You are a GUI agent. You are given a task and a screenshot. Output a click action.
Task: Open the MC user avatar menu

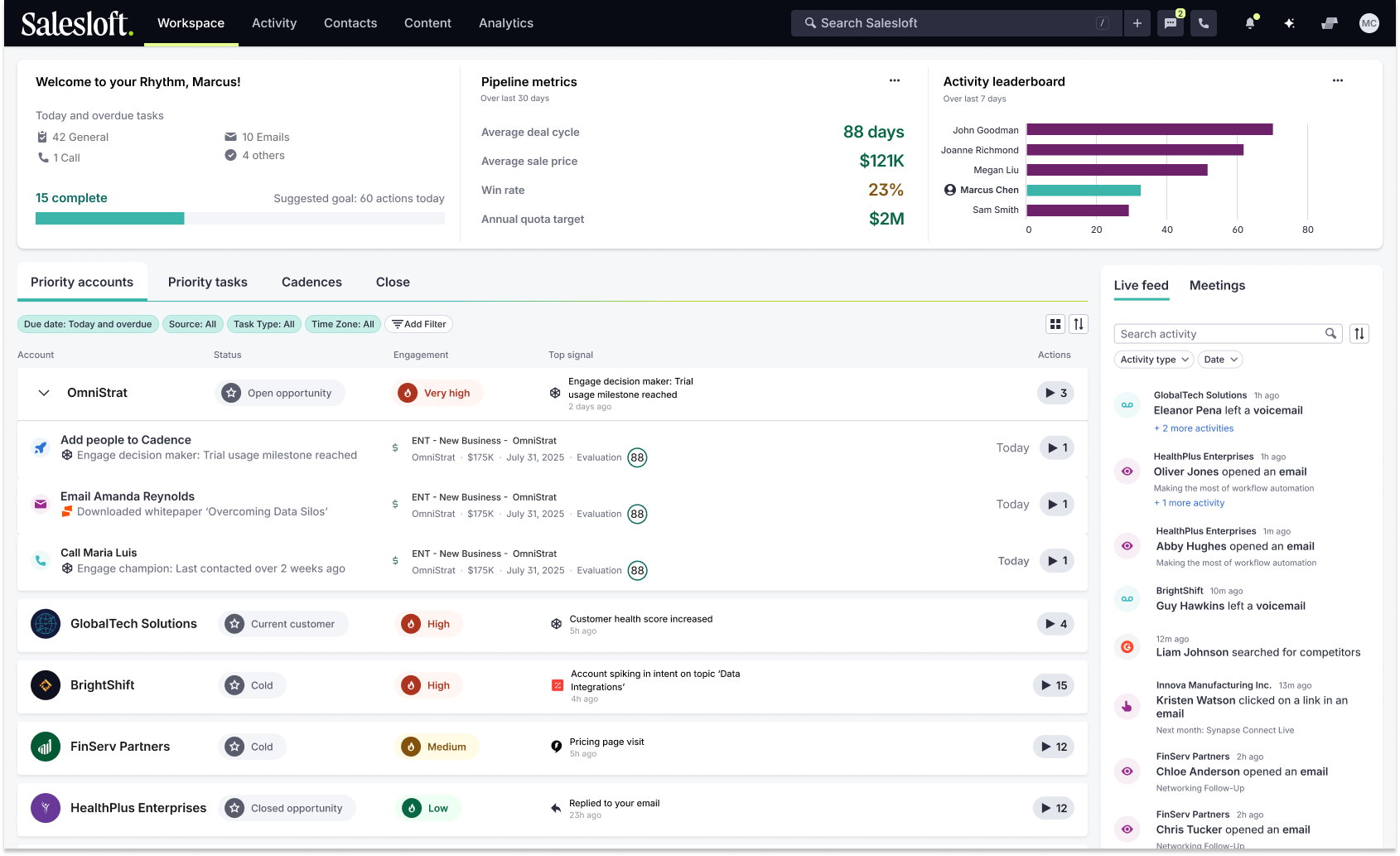(1369, 23)
